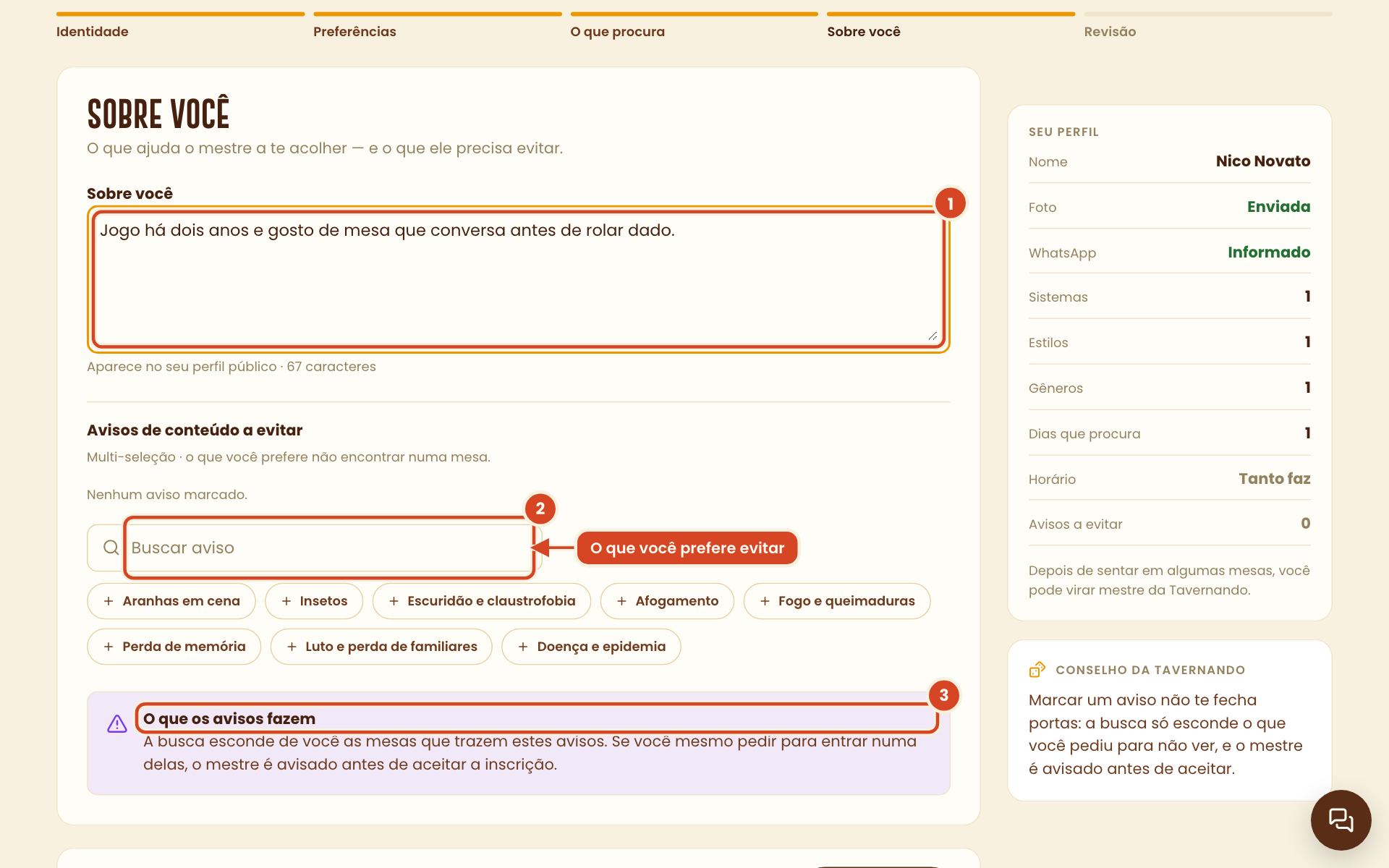This screenshot has width=1389, height=868.
Task: Click the resize grip of Sobre você textarea
Action: 933,336
